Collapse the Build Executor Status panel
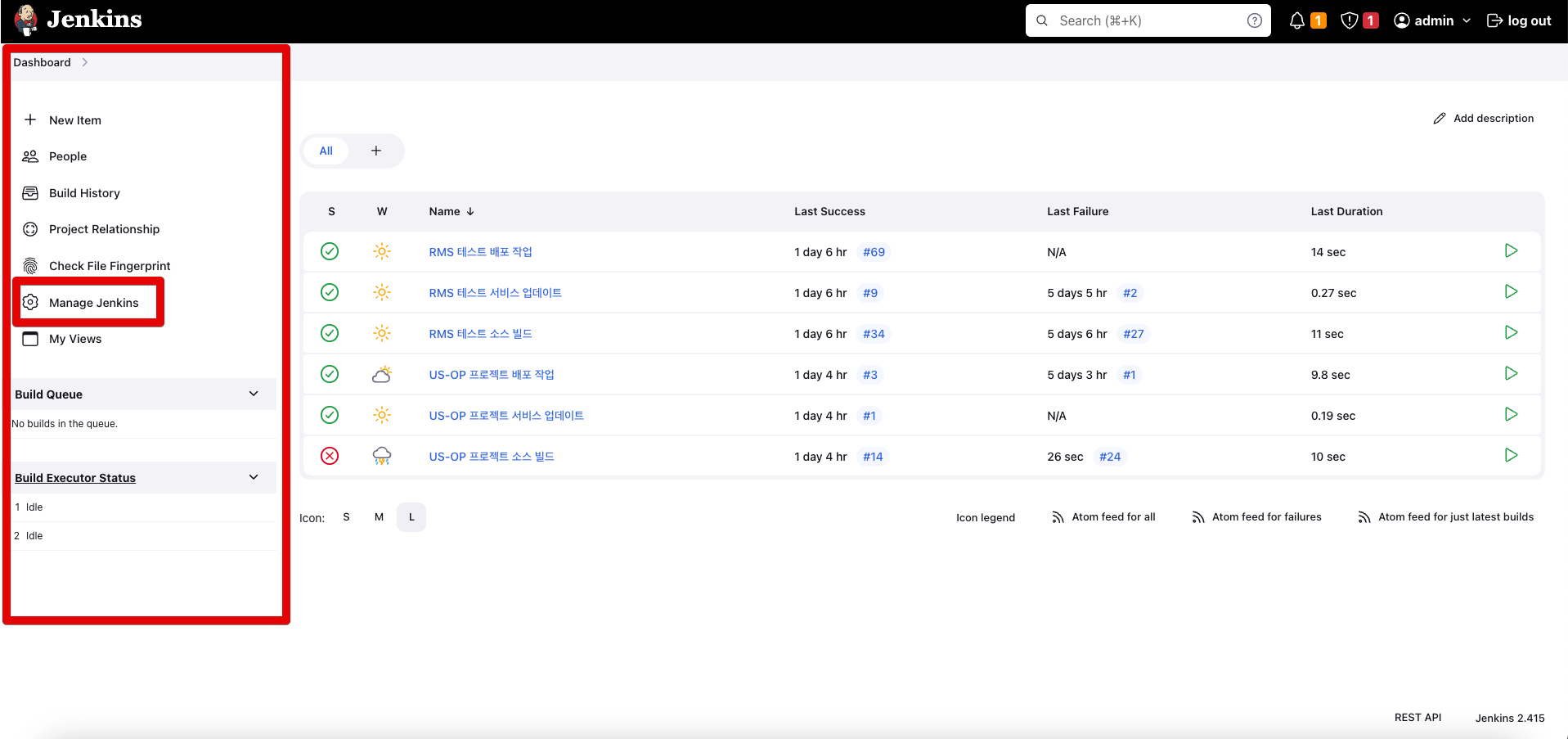This screenshot has width=1568, height=739. pos(254,477)
